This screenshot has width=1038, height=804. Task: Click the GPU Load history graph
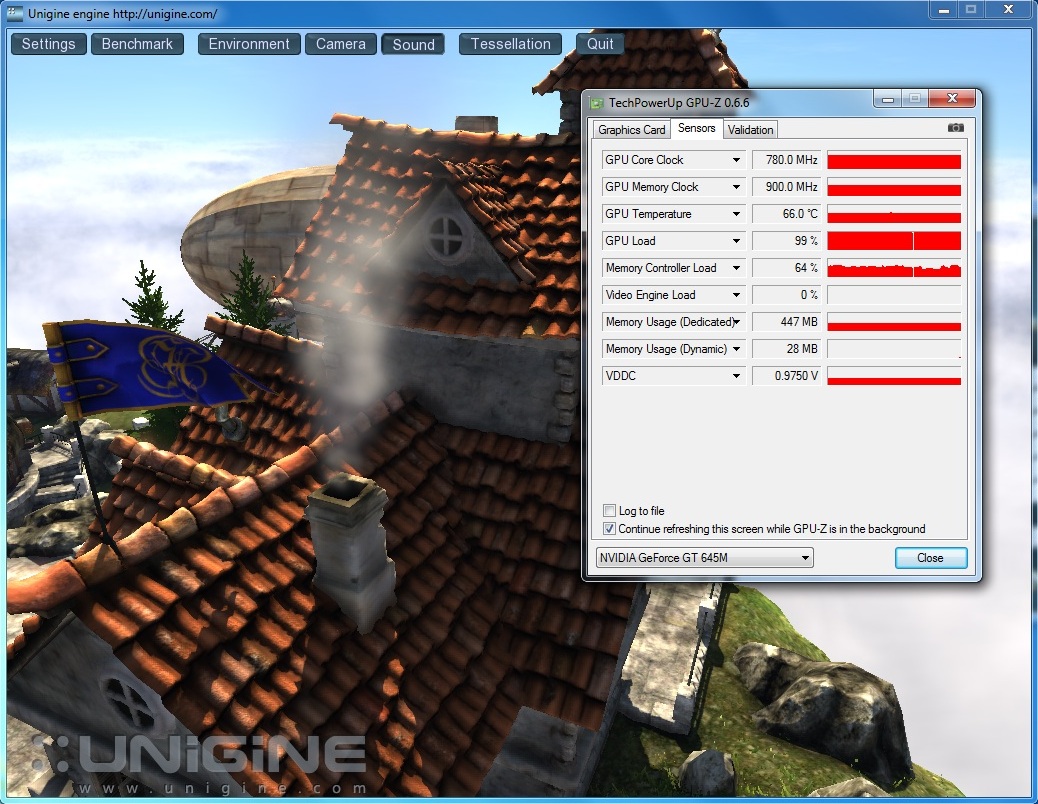[894, 241]
